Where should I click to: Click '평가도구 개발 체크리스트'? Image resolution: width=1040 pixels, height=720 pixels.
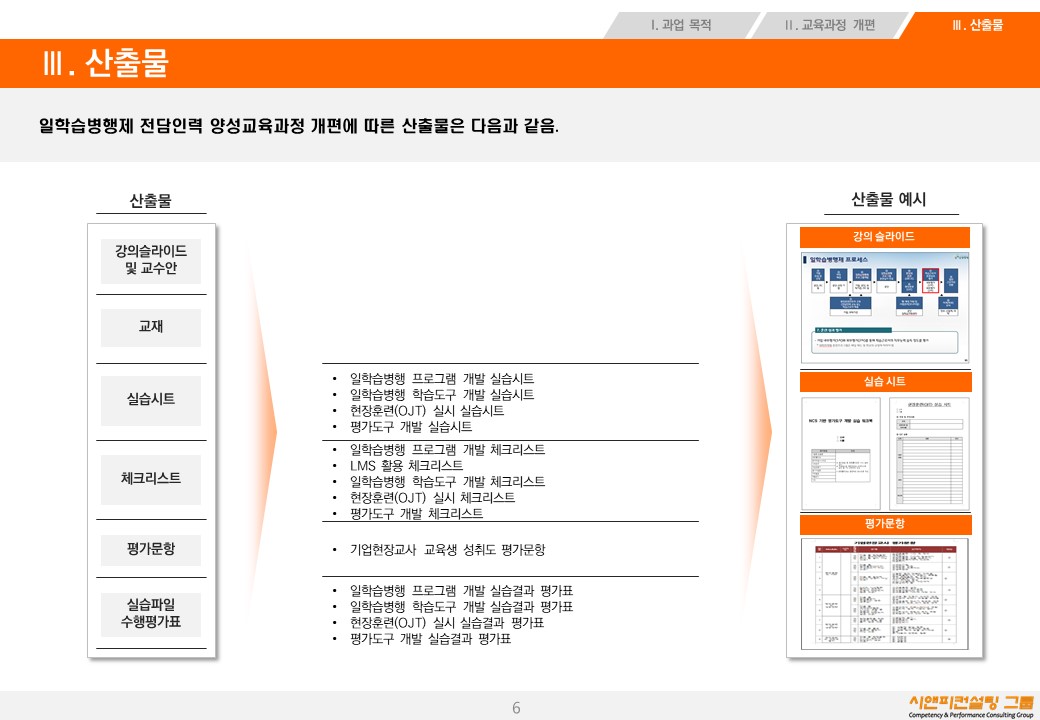416,514
